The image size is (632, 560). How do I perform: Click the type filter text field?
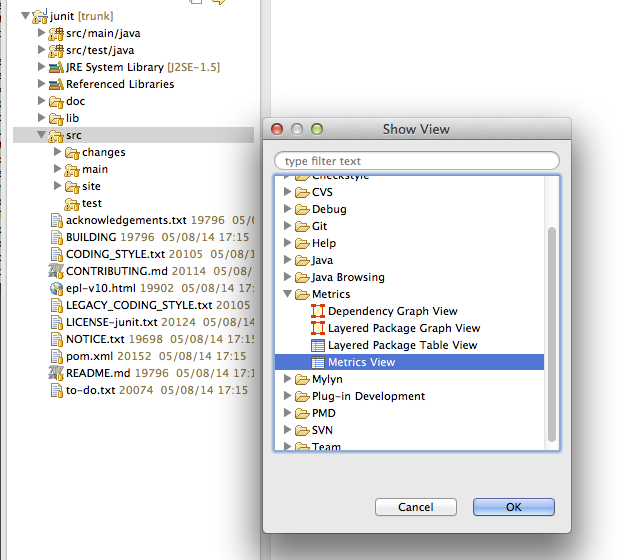click(x=416, y=161)
